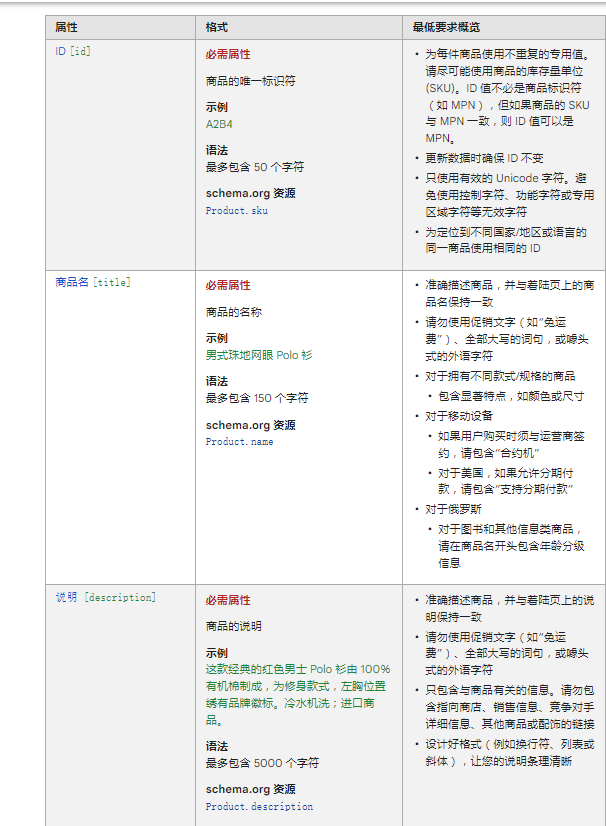Click 必需属性 label in the 商品名 row
This screenshot has width=606, height=826.
228,285
